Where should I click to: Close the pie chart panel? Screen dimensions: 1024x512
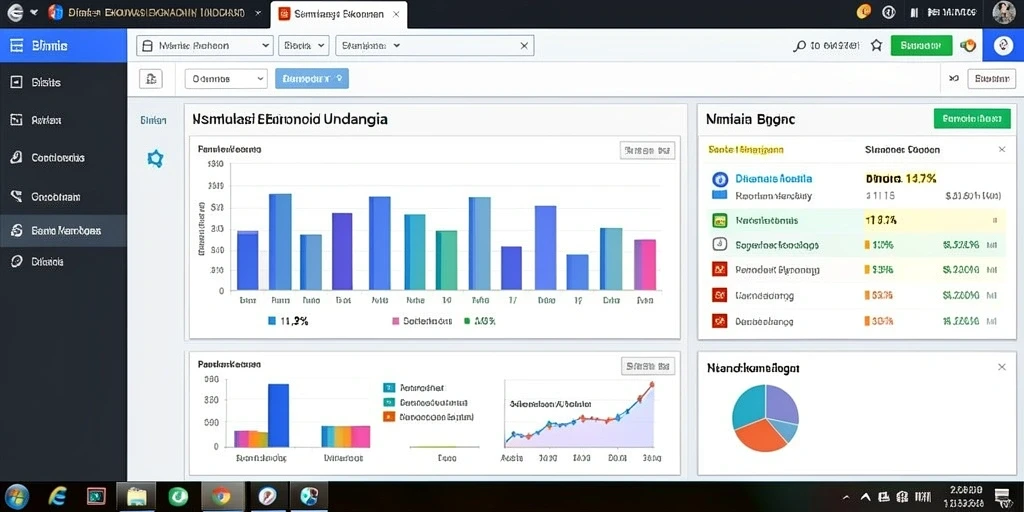tap(1002, 367)
